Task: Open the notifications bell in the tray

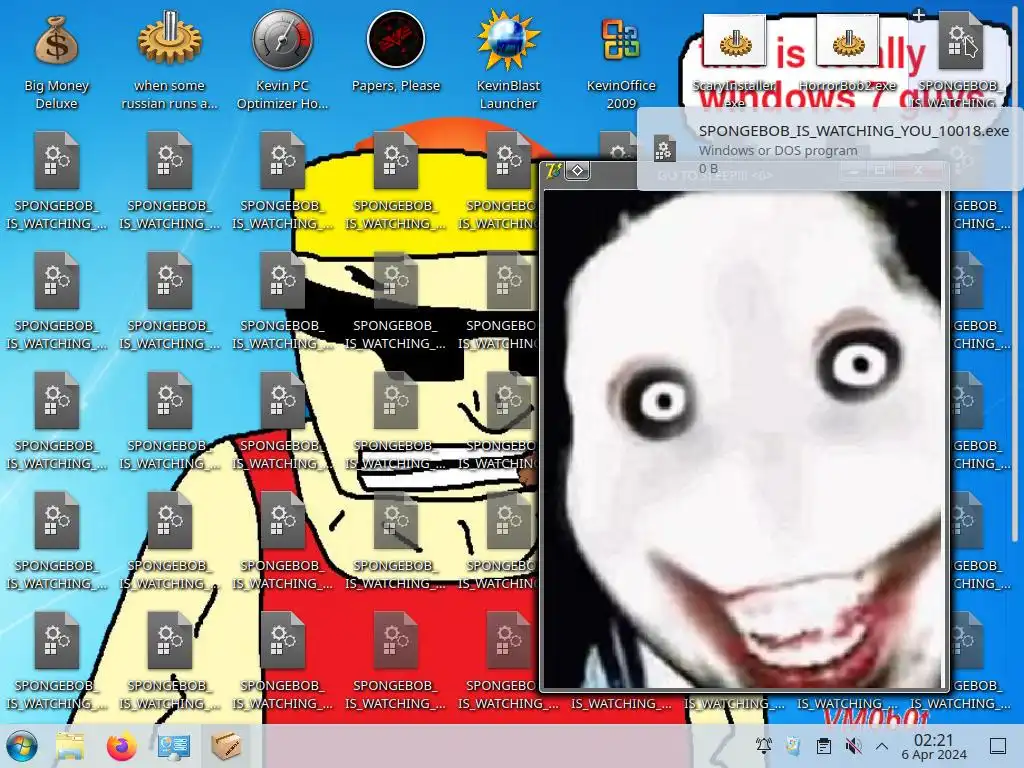Action: pos(763,745)
